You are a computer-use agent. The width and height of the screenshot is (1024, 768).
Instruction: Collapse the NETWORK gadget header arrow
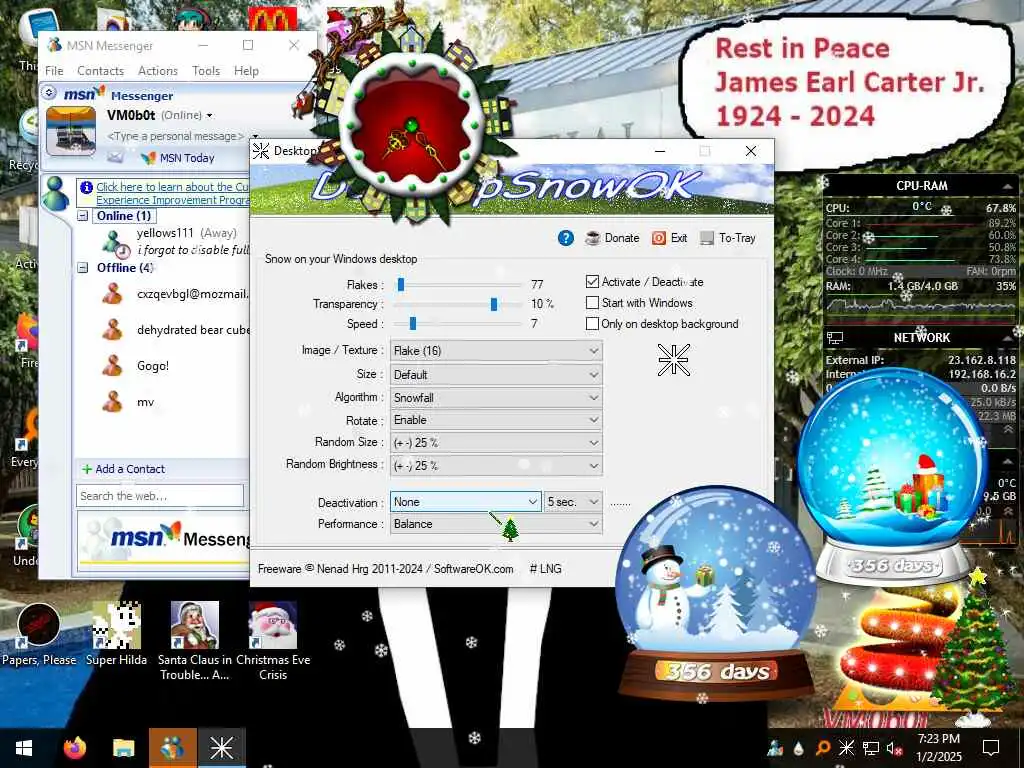[1008, 338]
